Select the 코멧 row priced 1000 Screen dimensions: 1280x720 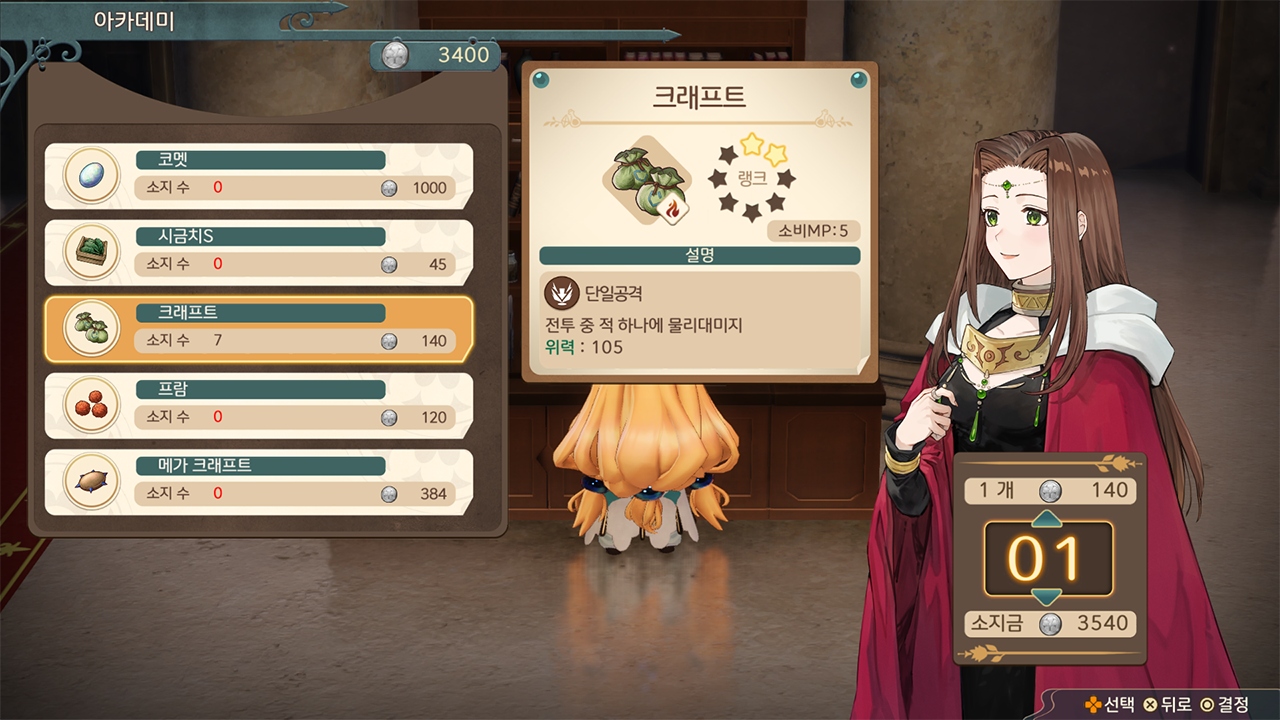click(259, 176)
